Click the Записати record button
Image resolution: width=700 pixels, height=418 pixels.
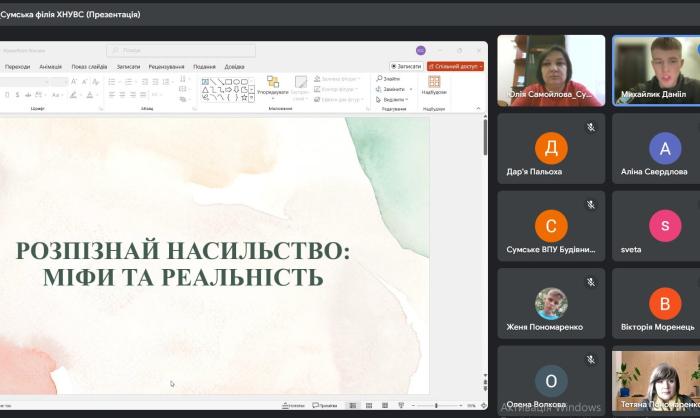[406, 66]
